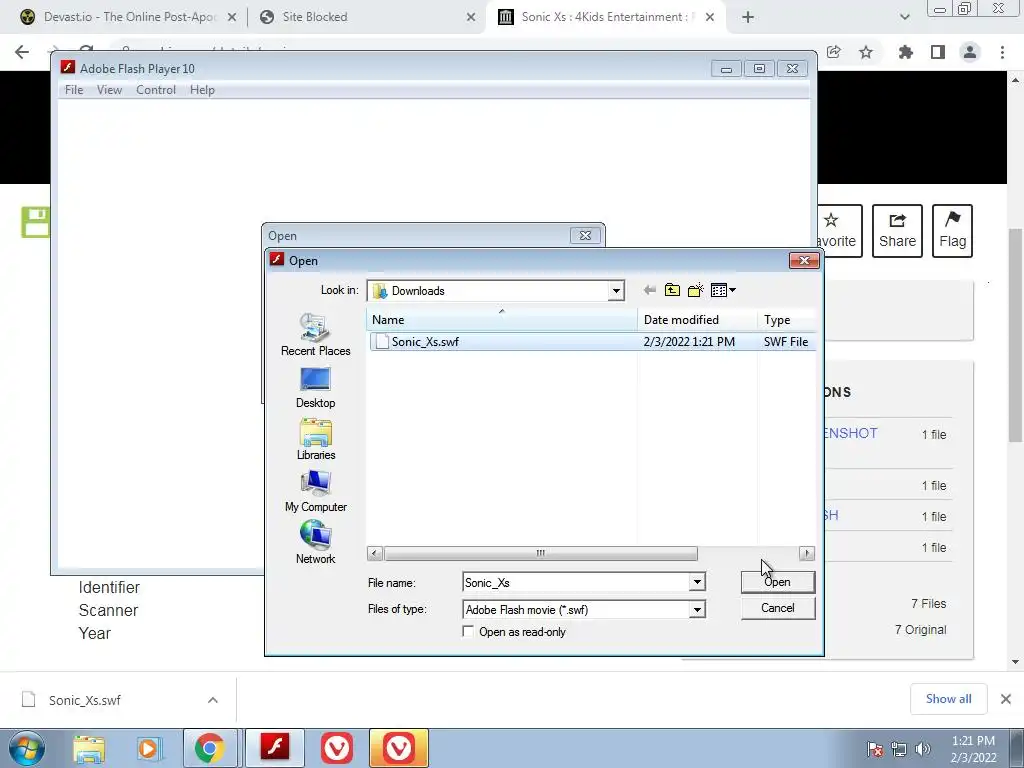
Task: Open the Flash Player Control menu
Action: tap(155, 89)
